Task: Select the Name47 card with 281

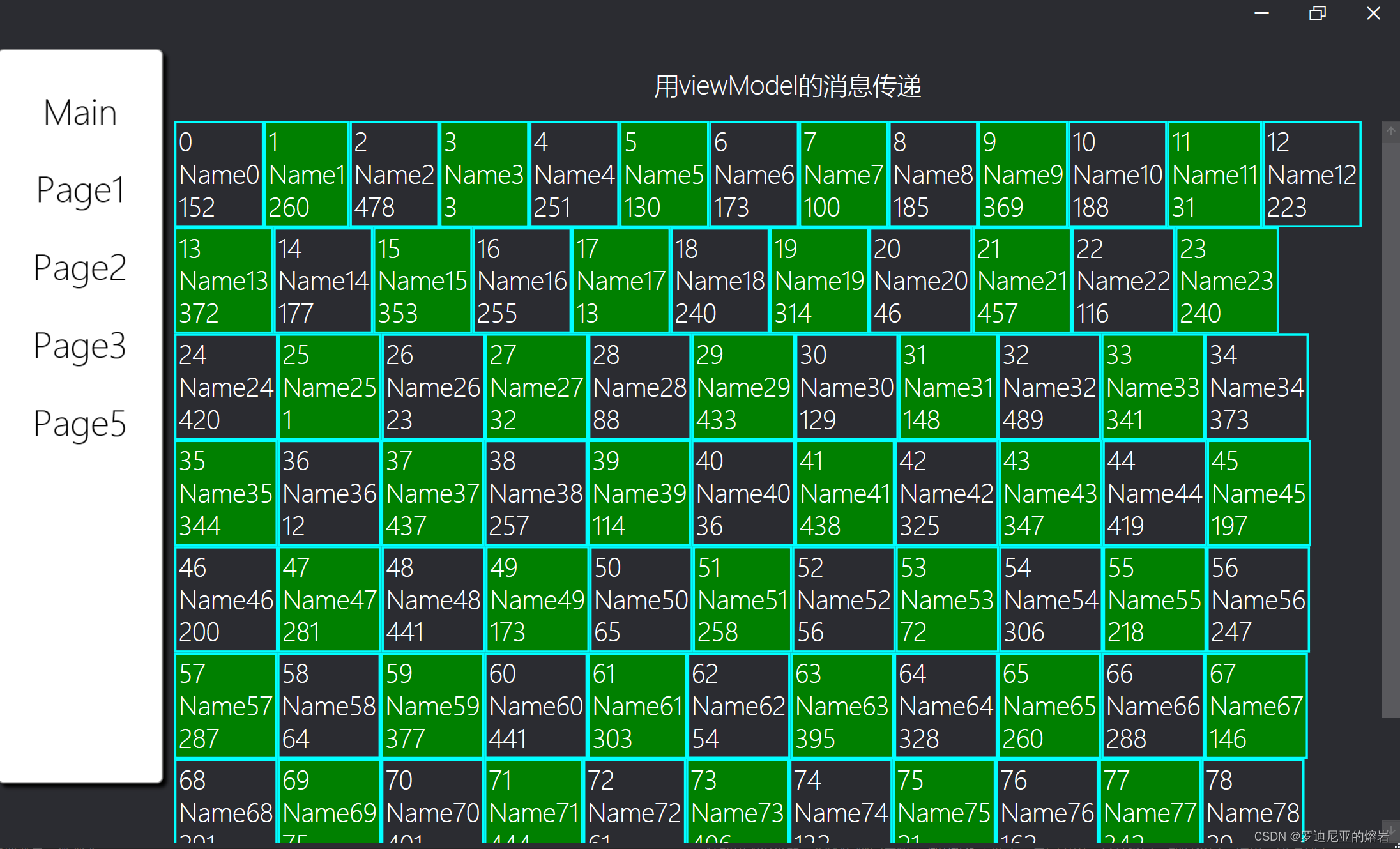Action: 330,599
